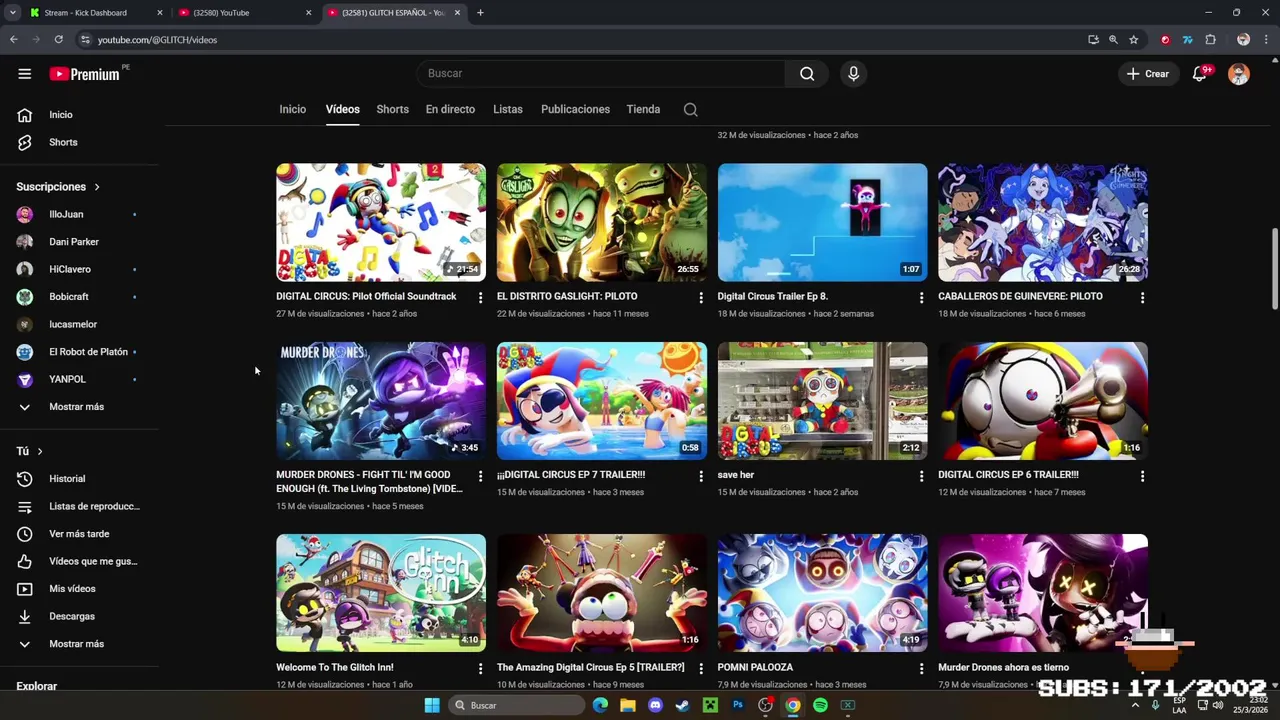Screen dimensions: 1280x720
Task: Open options for save her video
Action: (921, 477)
